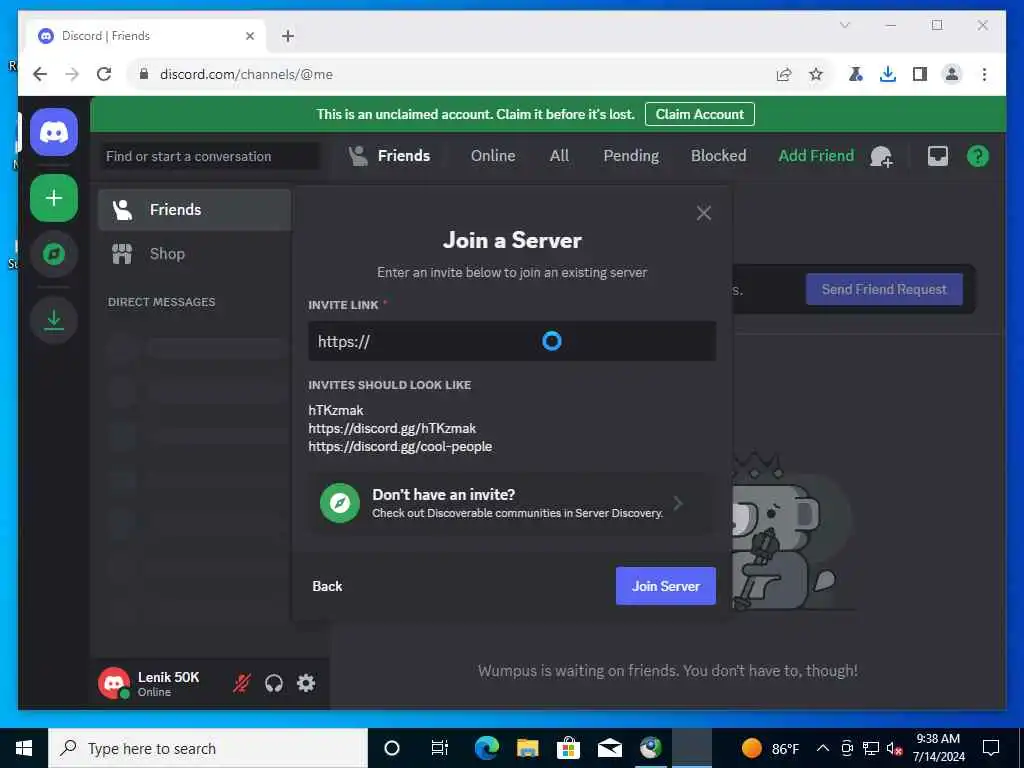Open Chrome profile avatar icon
This screenshot has height=768, width=1024.
pos(952,74)
